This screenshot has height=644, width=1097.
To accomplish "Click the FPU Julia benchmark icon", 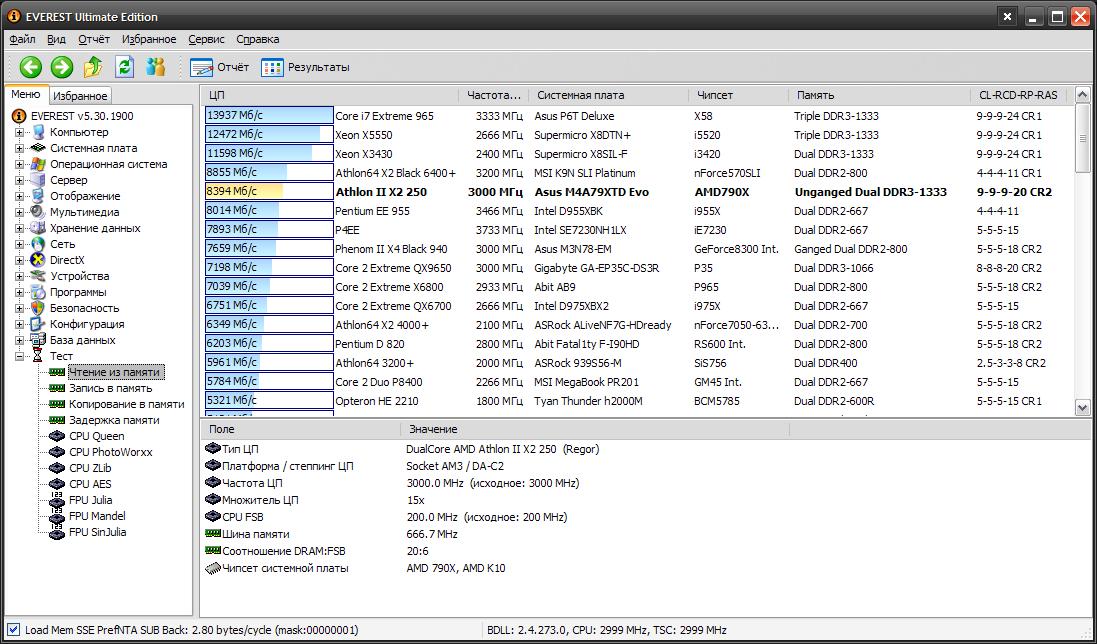I will click(x=57, y=500).
